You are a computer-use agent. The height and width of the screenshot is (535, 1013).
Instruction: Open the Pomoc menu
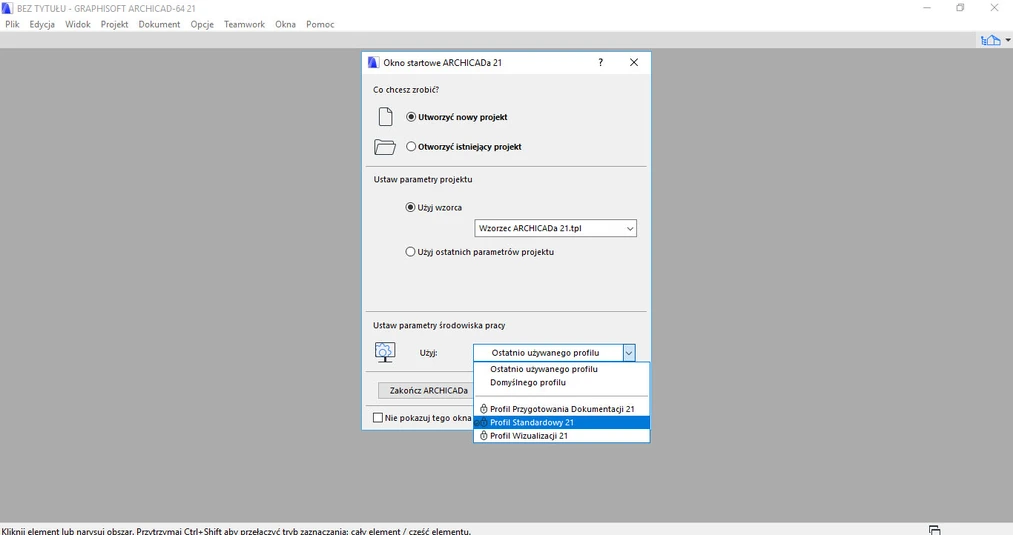pos(320,25)
